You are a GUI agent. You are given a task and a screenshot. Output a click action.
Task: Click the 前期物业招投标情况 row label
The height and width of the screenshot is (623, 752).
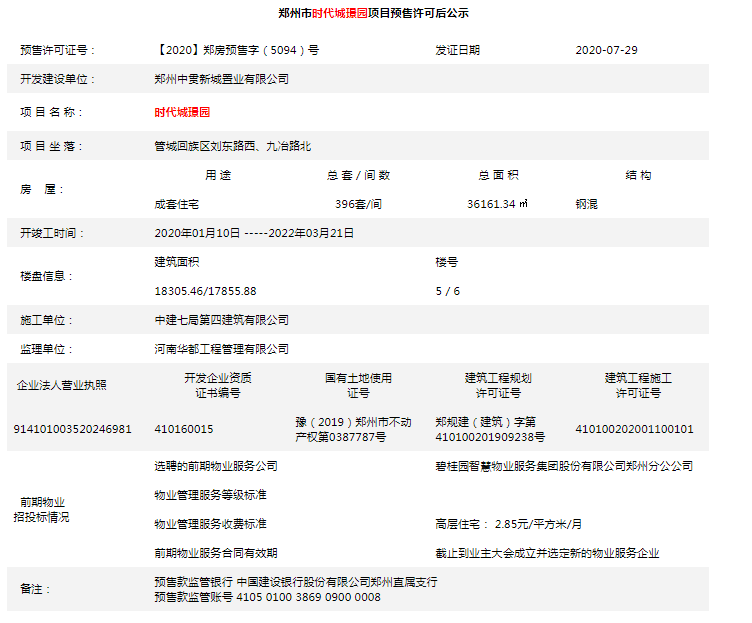pos(41,510)
